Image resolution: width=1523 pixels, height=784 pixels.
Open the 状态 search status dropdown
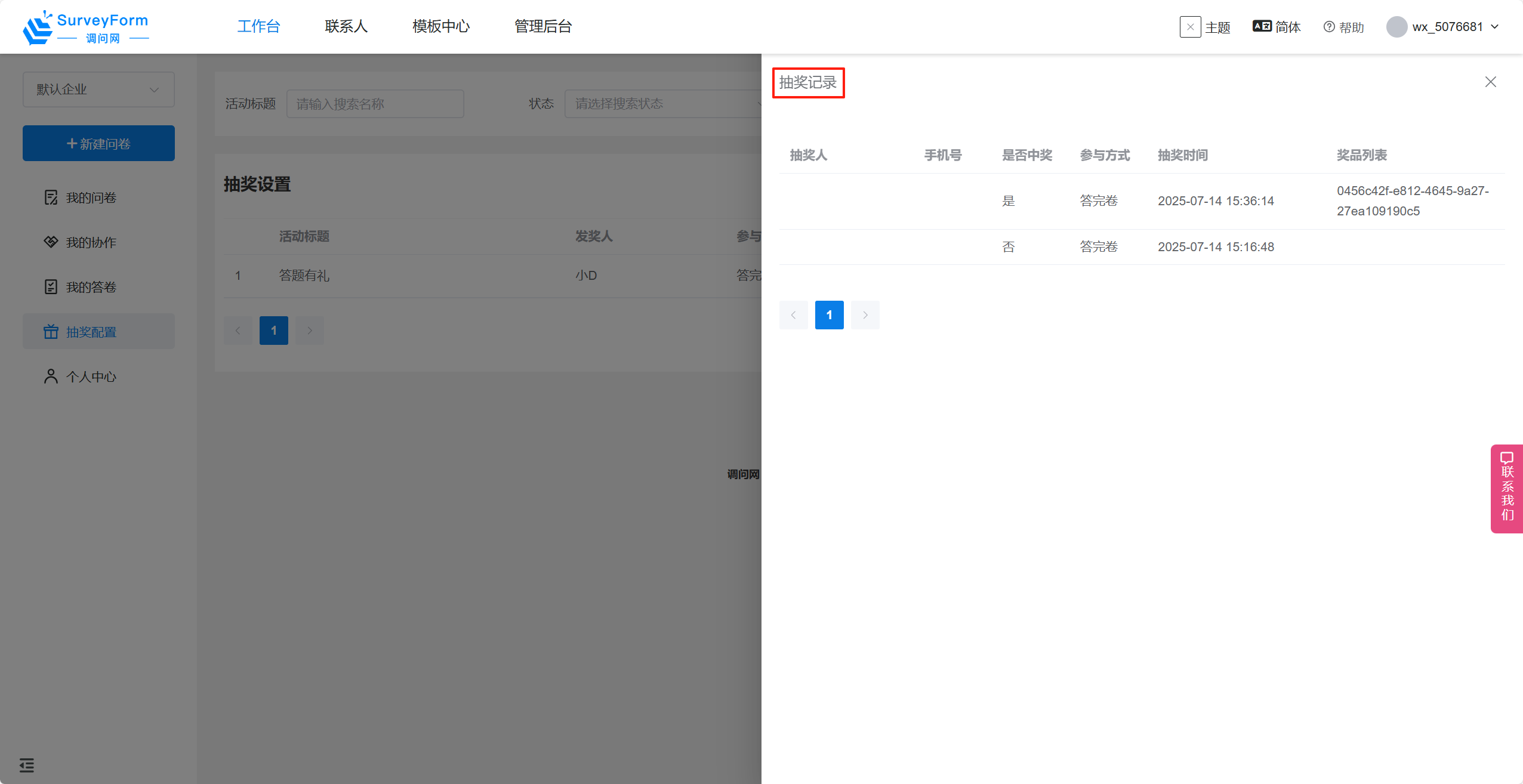click(662, 104)
